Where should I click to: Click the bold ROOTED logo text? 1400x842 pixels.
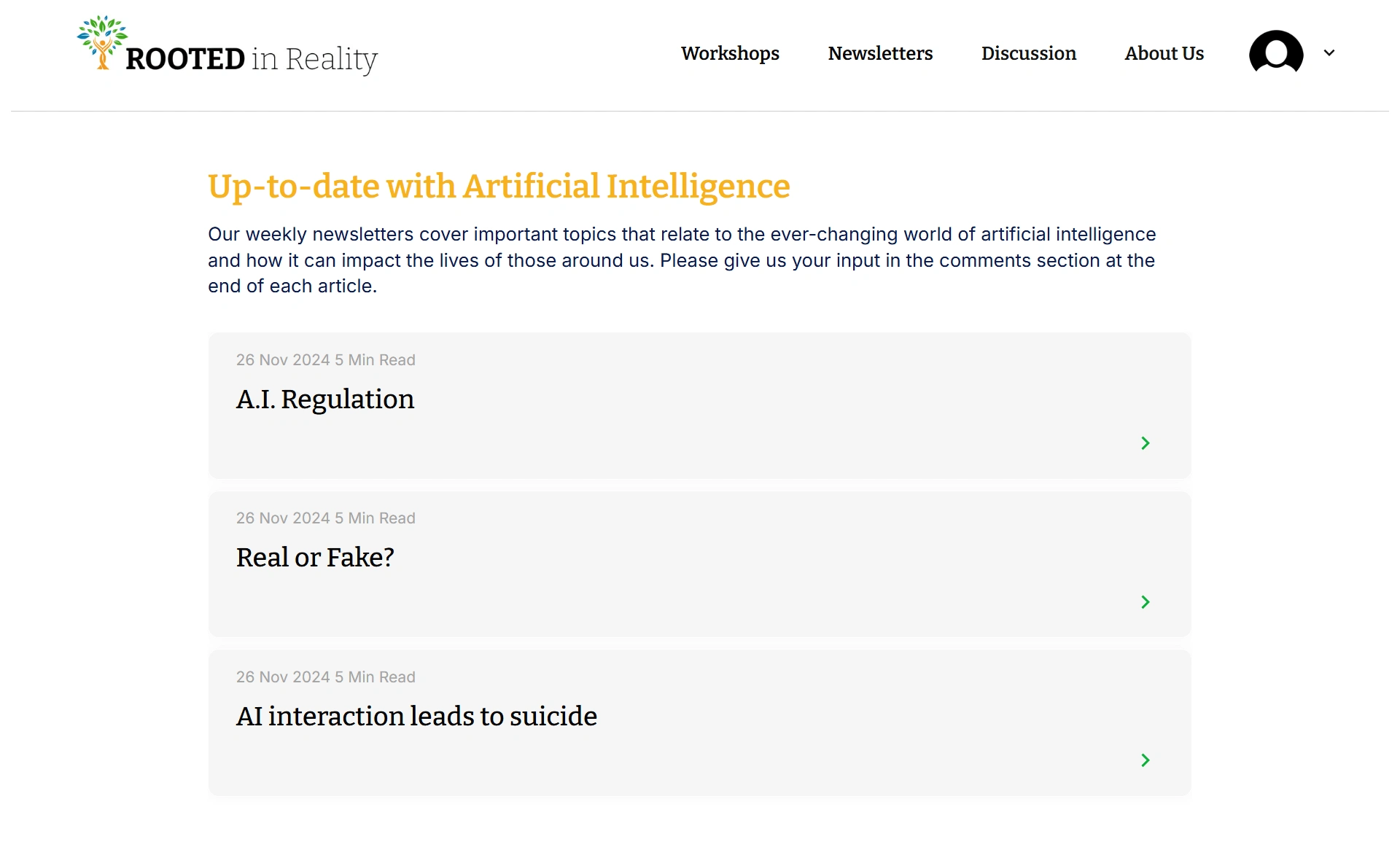point(185,59)
